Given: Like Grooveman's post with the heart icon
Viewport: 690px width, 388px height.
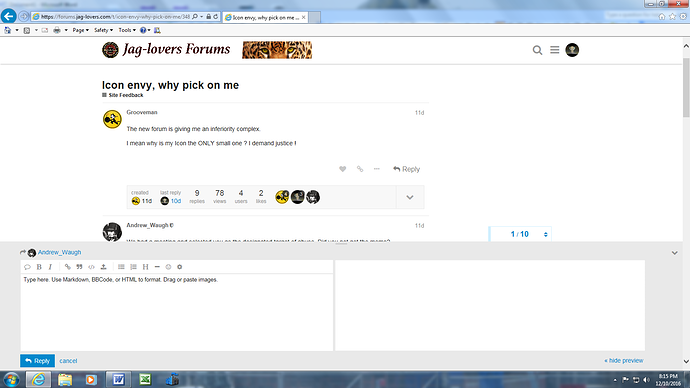Looking at the screenshot, I should [x=342, y=169].
